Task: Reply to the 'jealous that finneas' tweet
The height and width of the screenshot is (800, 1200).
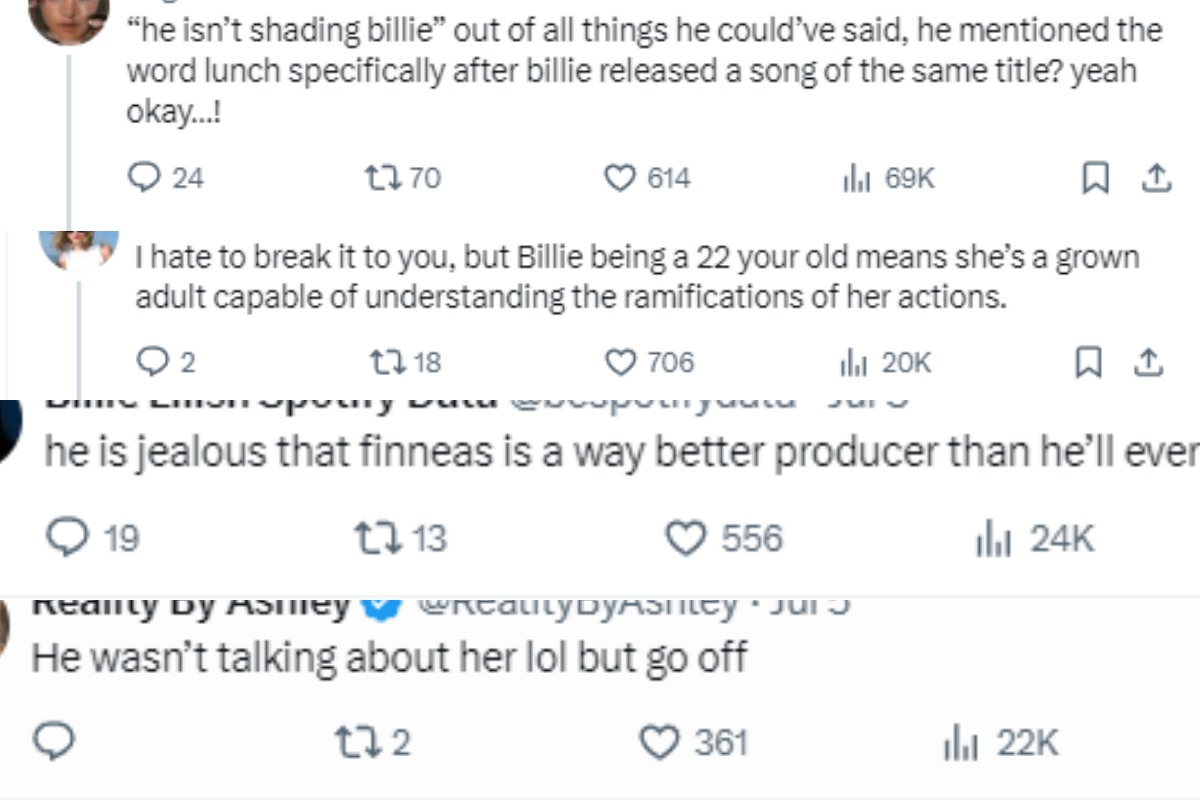Action: pyautogui.click(x=68, y=539)
